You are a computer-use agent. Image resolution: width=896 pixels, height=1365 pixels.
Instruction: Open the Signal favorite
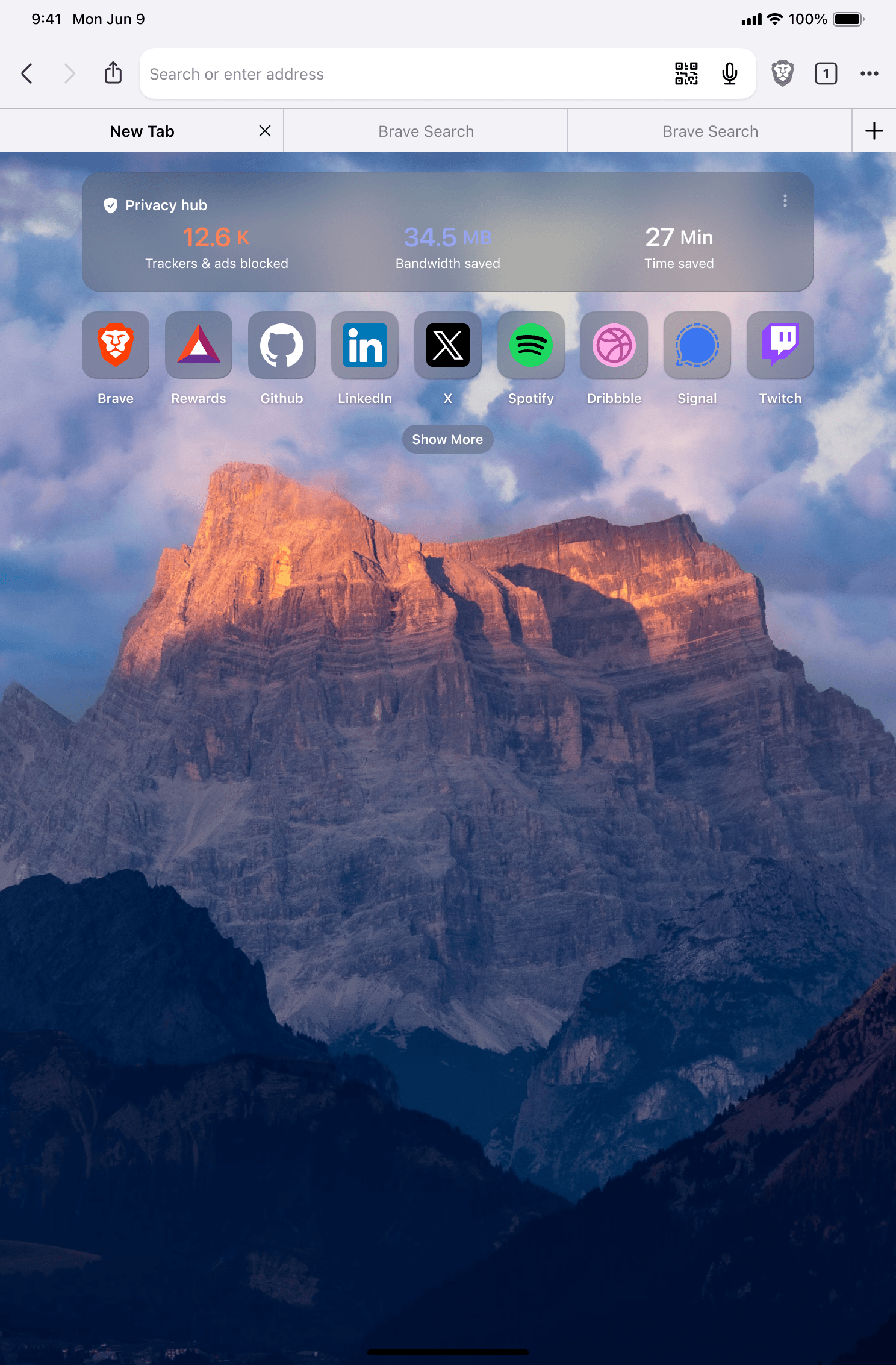[x=697, y=345]
